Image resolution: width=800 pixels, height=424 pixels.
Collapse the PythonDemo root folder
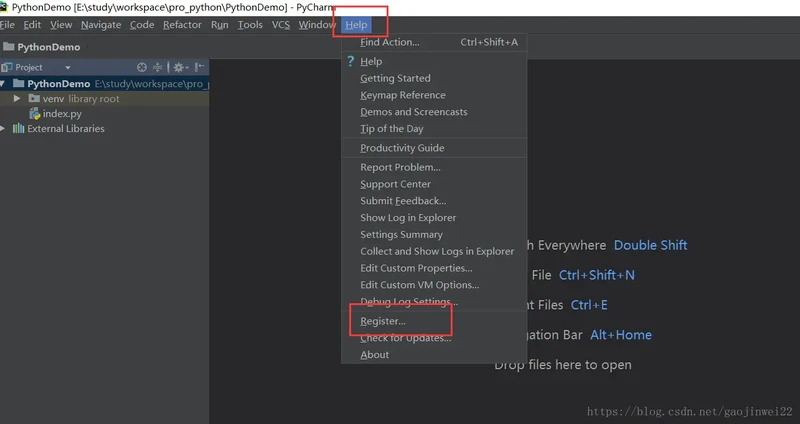4,84
